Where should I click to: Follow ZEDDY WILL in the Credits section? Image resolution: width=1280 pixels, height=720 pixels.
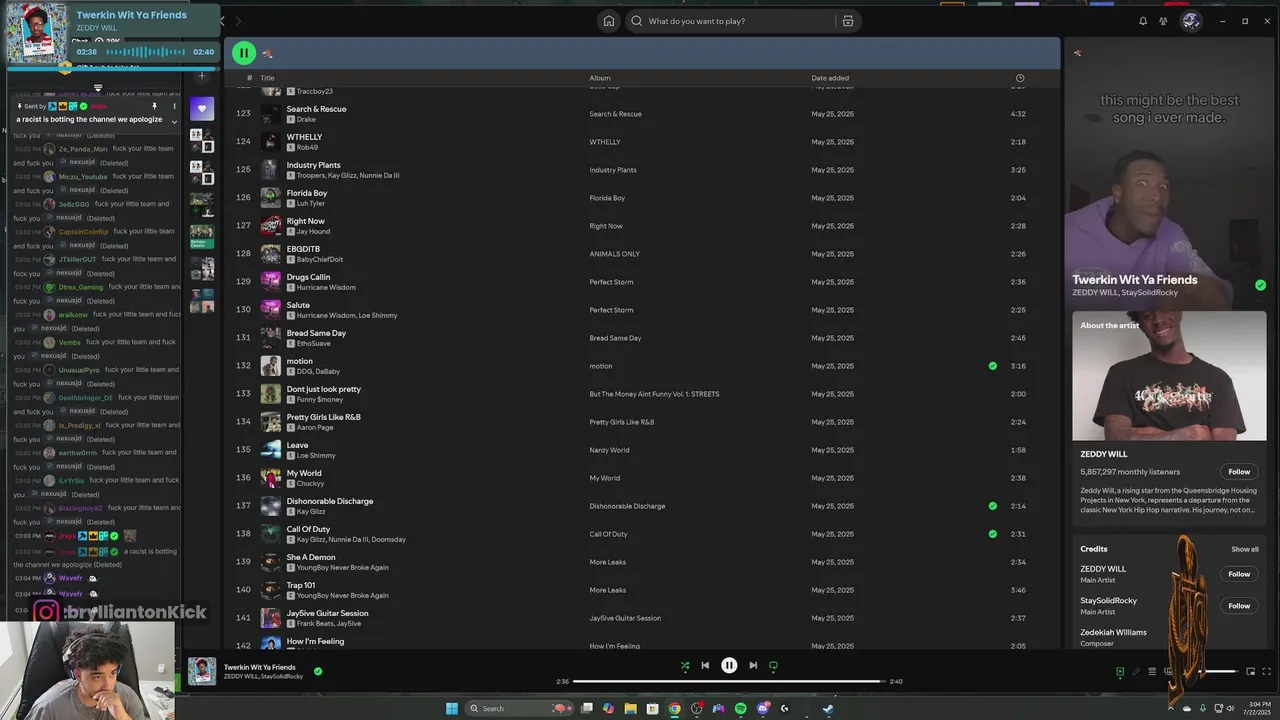click(x=1239, y=574)
